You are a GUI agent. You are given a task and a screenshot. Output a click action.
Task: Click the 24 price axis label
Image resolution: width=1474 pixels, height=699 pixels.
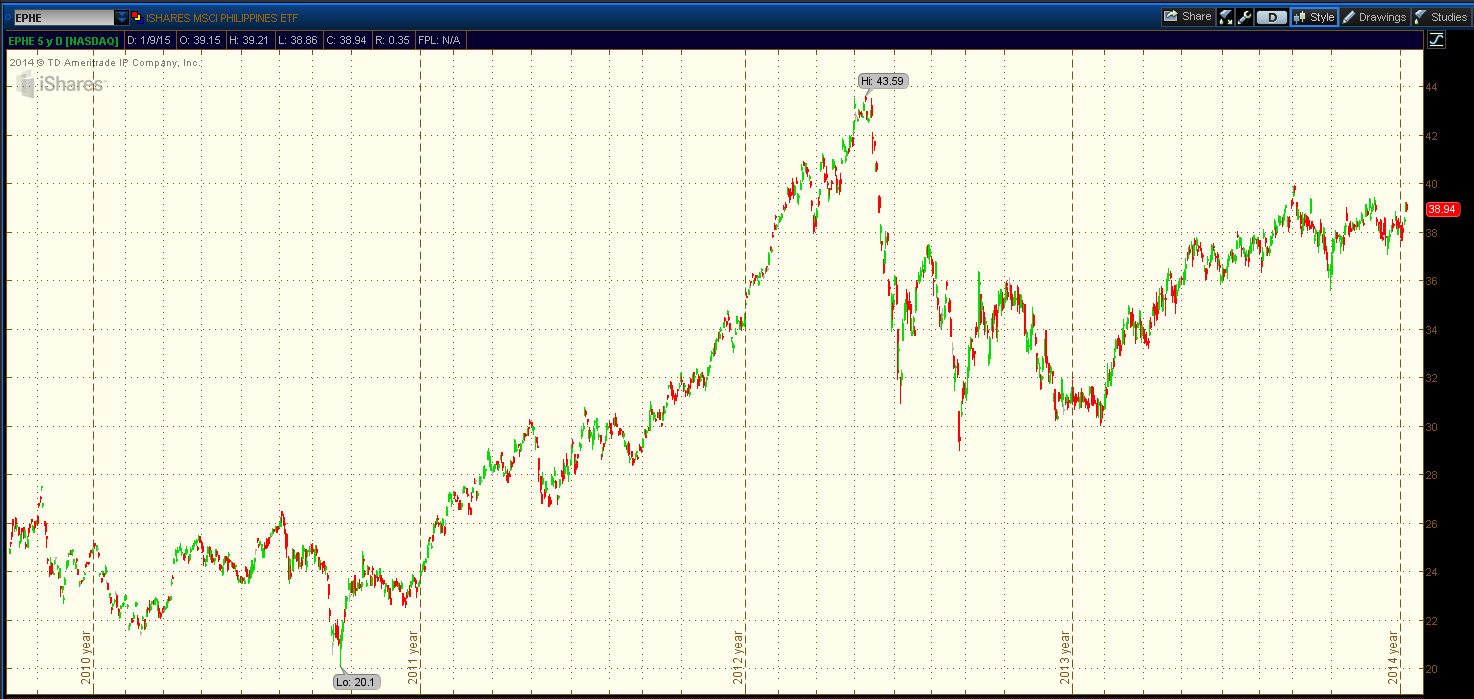click(x=1432, y=572)
